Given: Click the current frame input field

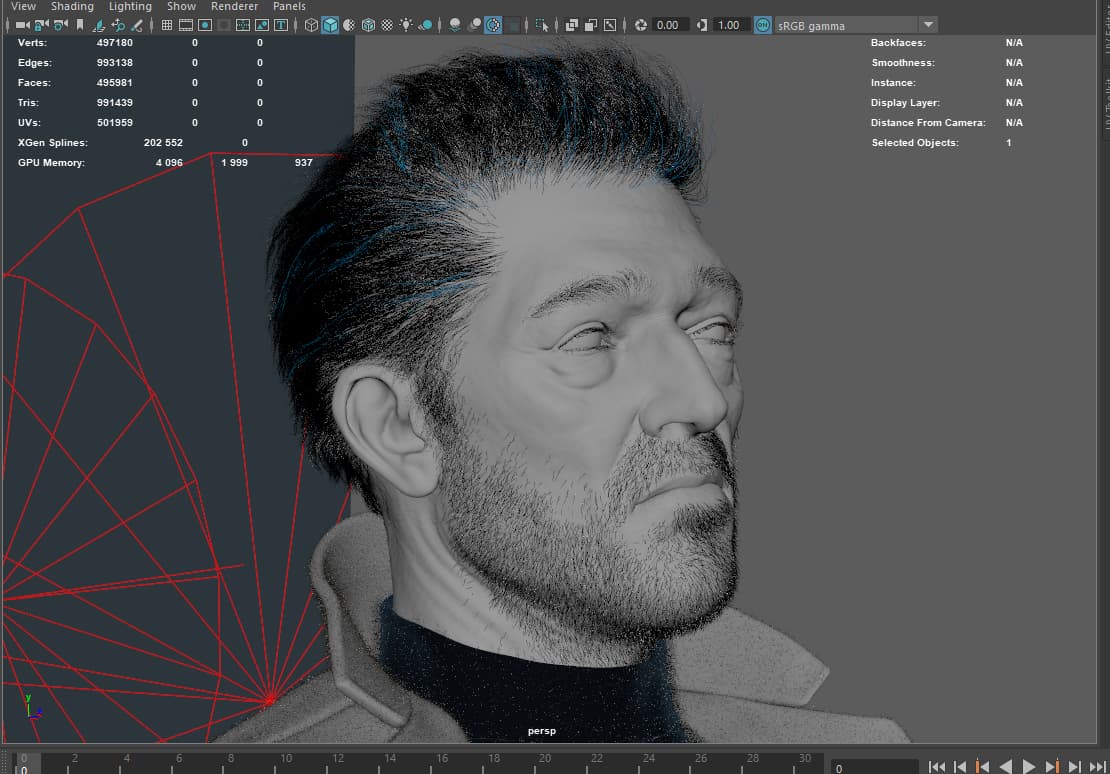Looking at the screenshot, I should tap(874, 768).
